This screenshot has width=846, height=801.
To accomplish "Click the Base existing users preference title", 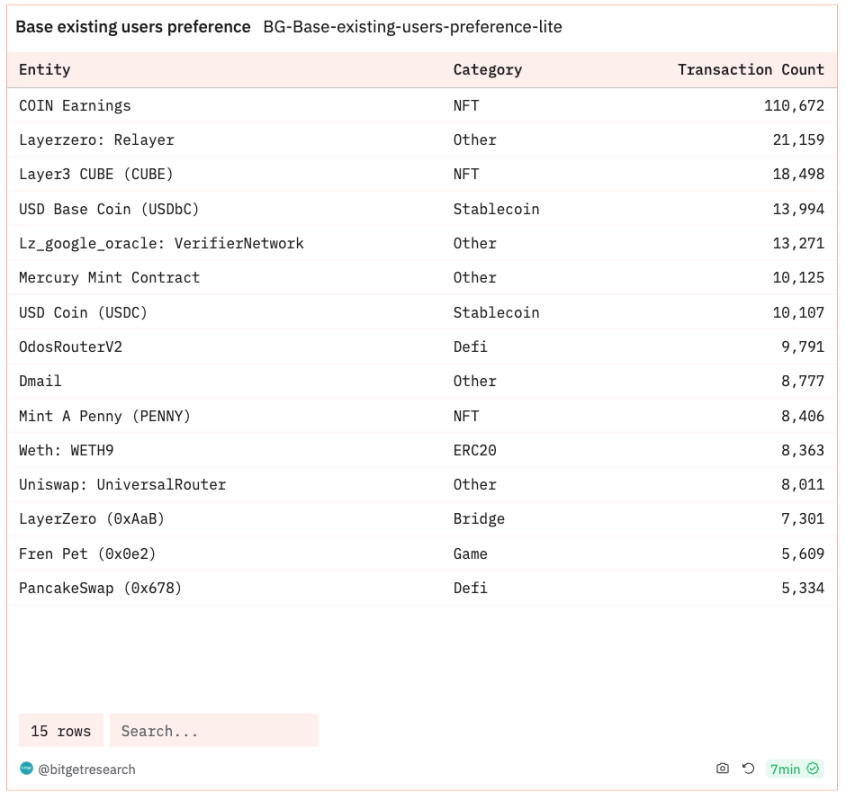I will [x=133, y=26].
